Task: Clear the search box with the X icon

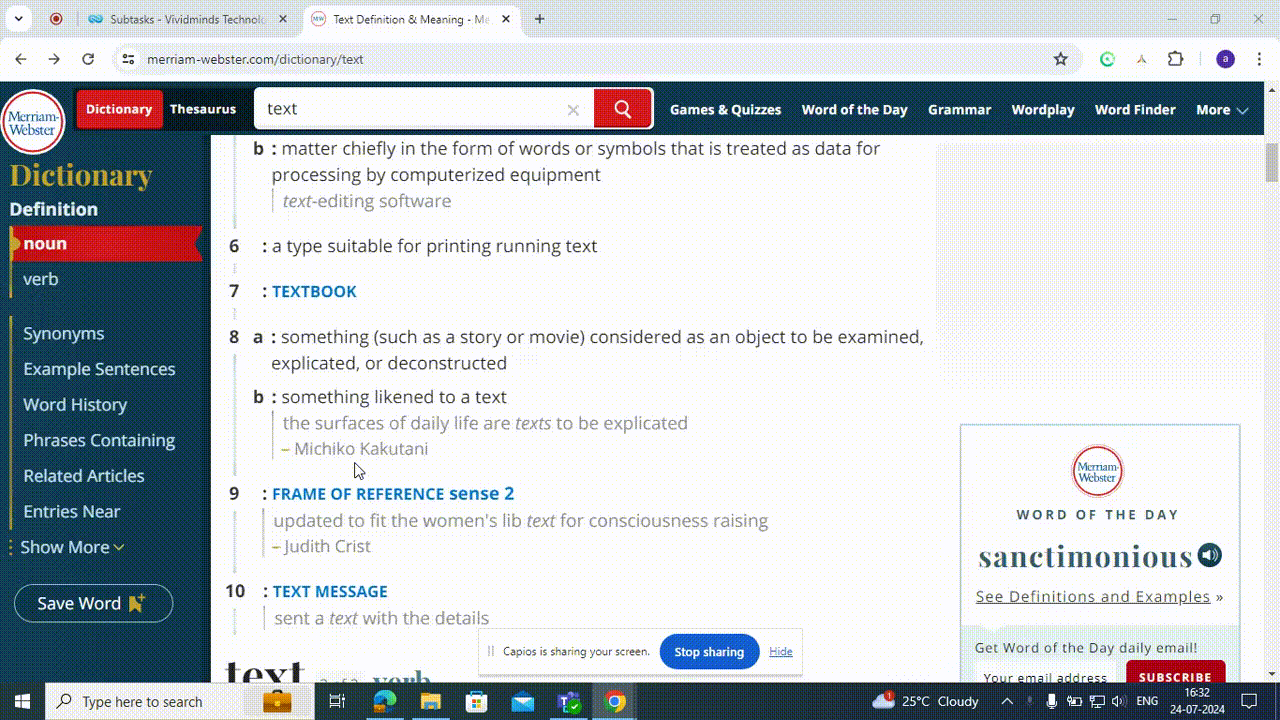Action: [573, 110]
